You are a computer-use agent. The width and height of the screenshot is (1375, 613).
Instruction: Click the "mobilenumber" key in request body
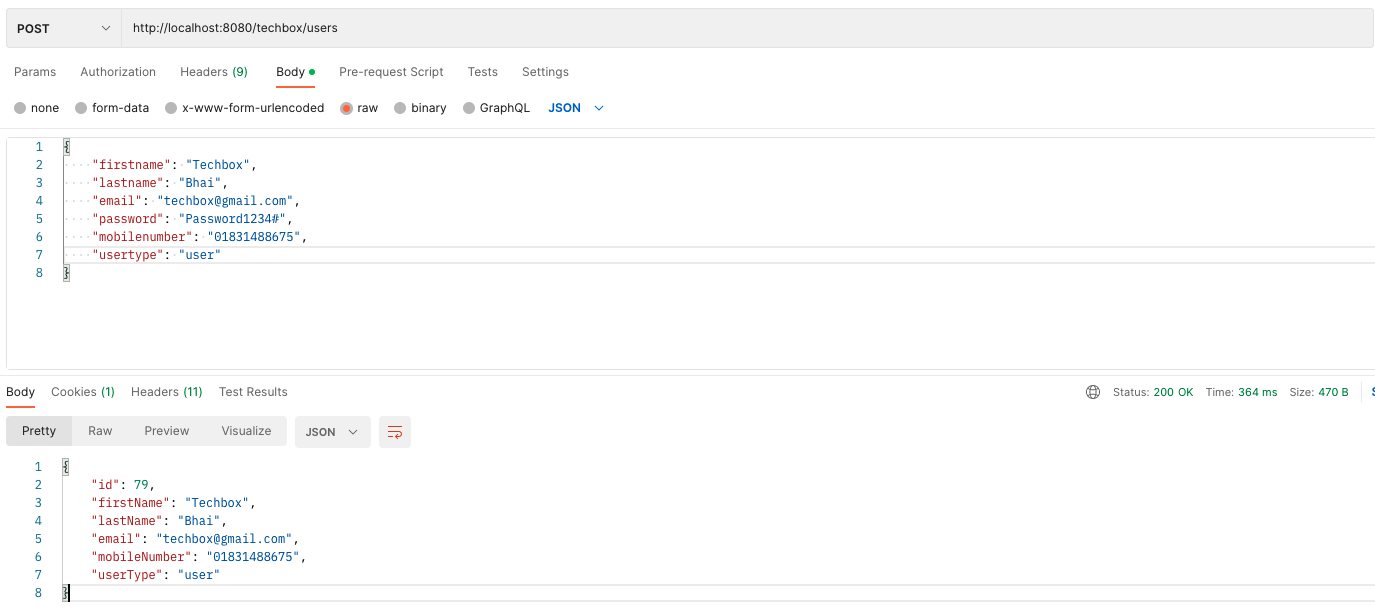pos(142,237)
